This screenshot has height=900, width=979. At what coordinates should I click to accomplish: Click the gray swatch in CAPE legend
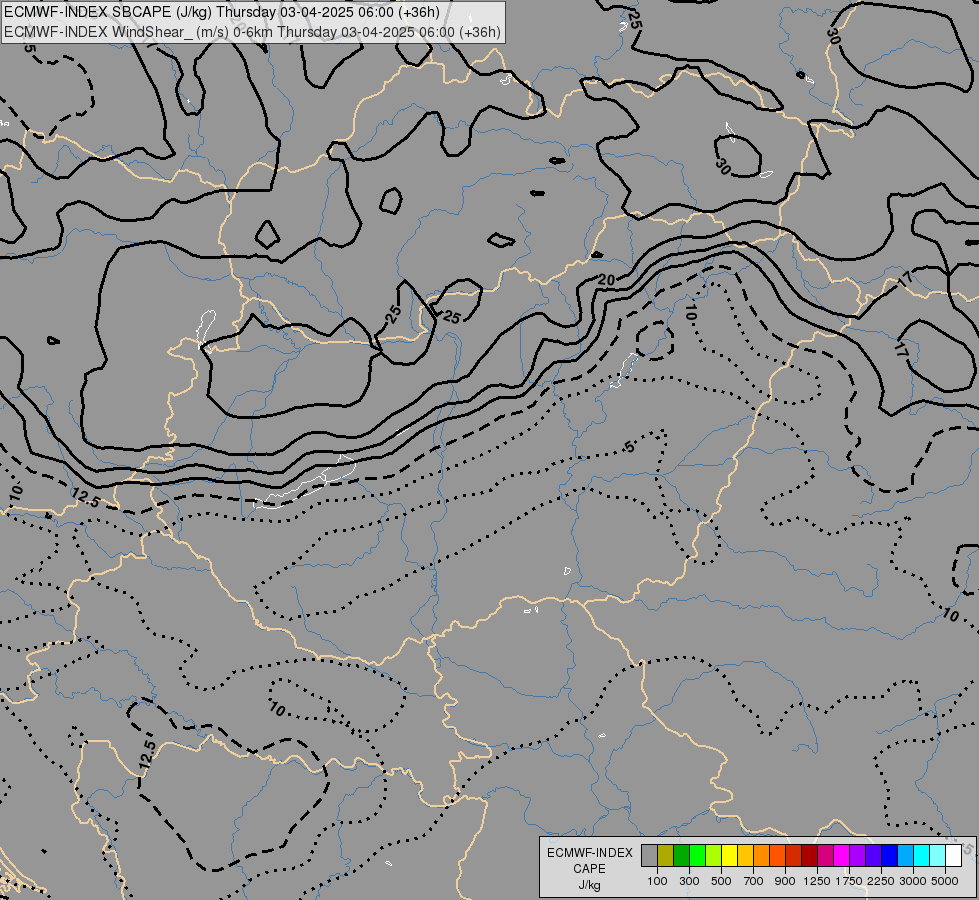649,856
